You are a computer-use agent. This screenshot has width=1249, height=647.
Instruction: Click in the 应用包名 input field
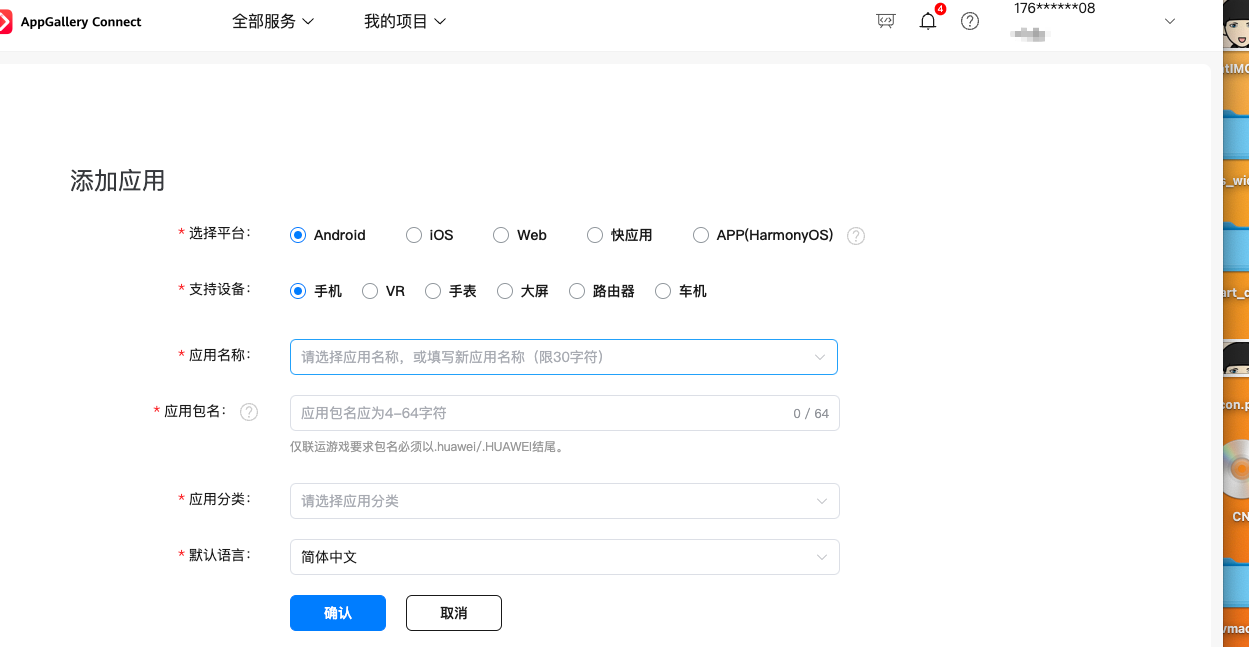tap(540, 413)
